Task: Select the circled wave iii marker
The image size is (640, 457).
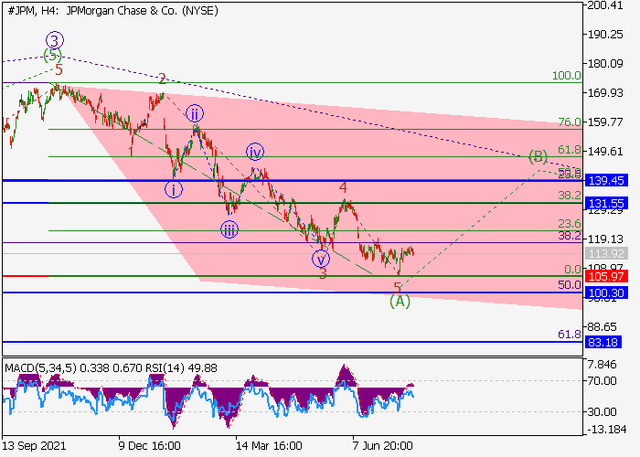Action: [x=230, y=229]
